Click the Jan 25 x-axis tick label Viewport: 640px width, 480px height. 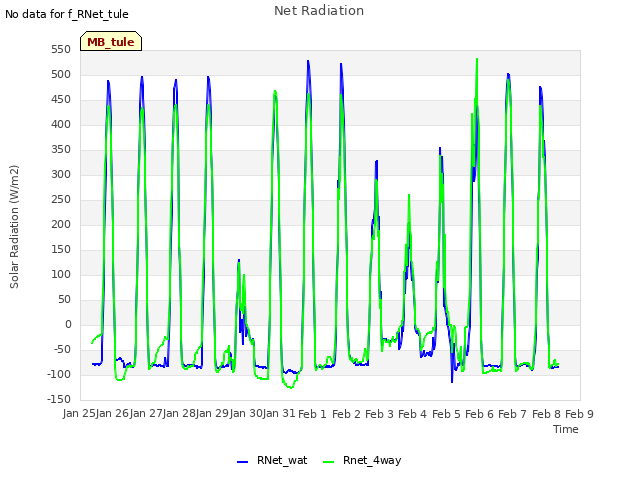tap(79, 413)
